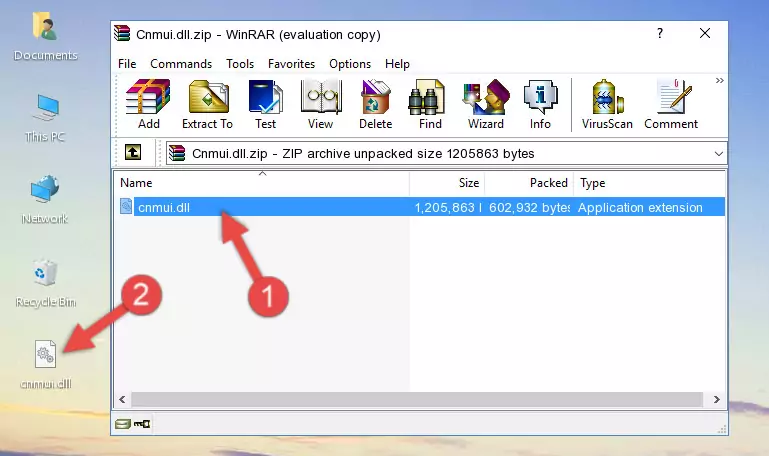Open the archive path dropdown
Viewport: 769px width, 456px height.
coord(718,153)
